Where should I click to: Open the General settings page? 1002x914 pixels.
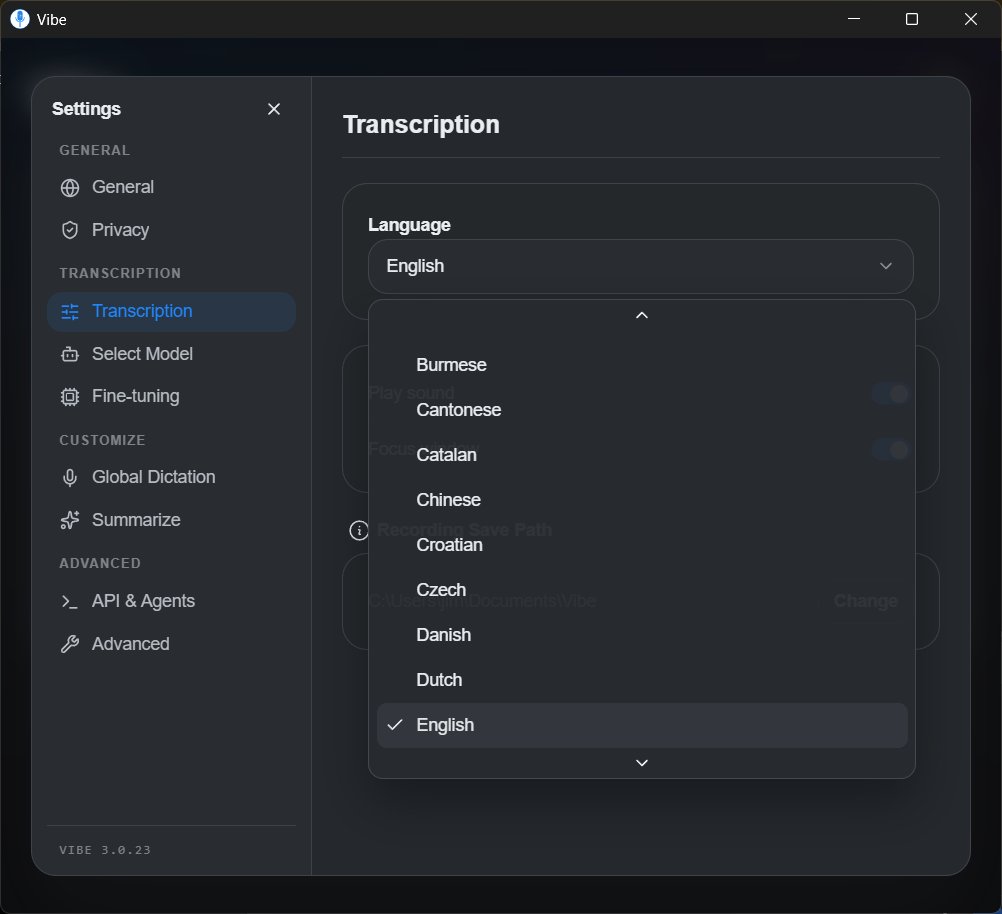pos(171,187)
